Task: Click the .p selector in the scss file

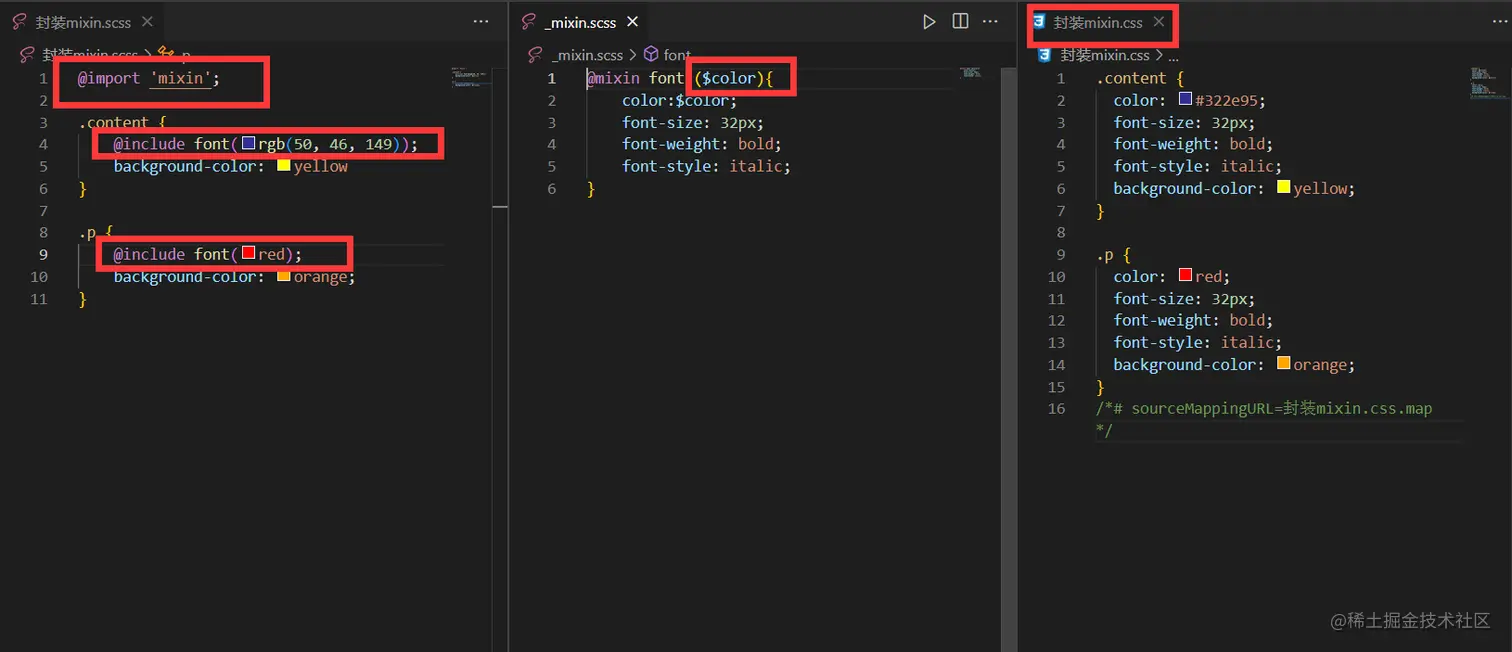Action: click(x=88, y=233)
